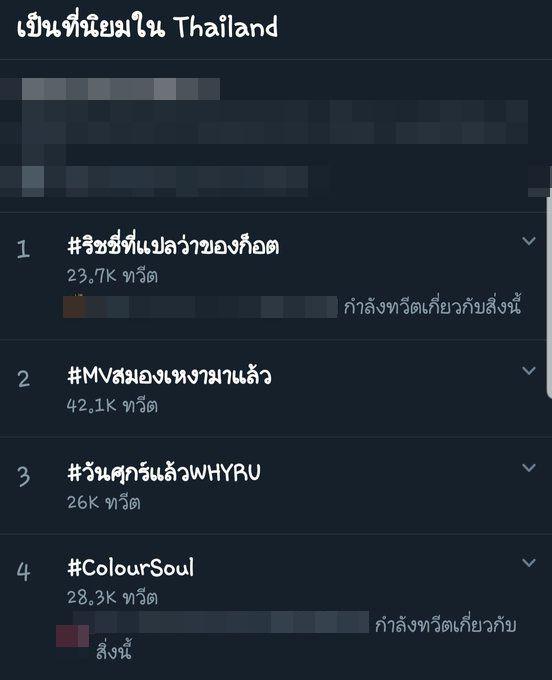Open the #MVสมองเหงามาแล้ว trending hashtag
Image resolution: width=552 pixels, height=680 pixels.
click(169, 376)
